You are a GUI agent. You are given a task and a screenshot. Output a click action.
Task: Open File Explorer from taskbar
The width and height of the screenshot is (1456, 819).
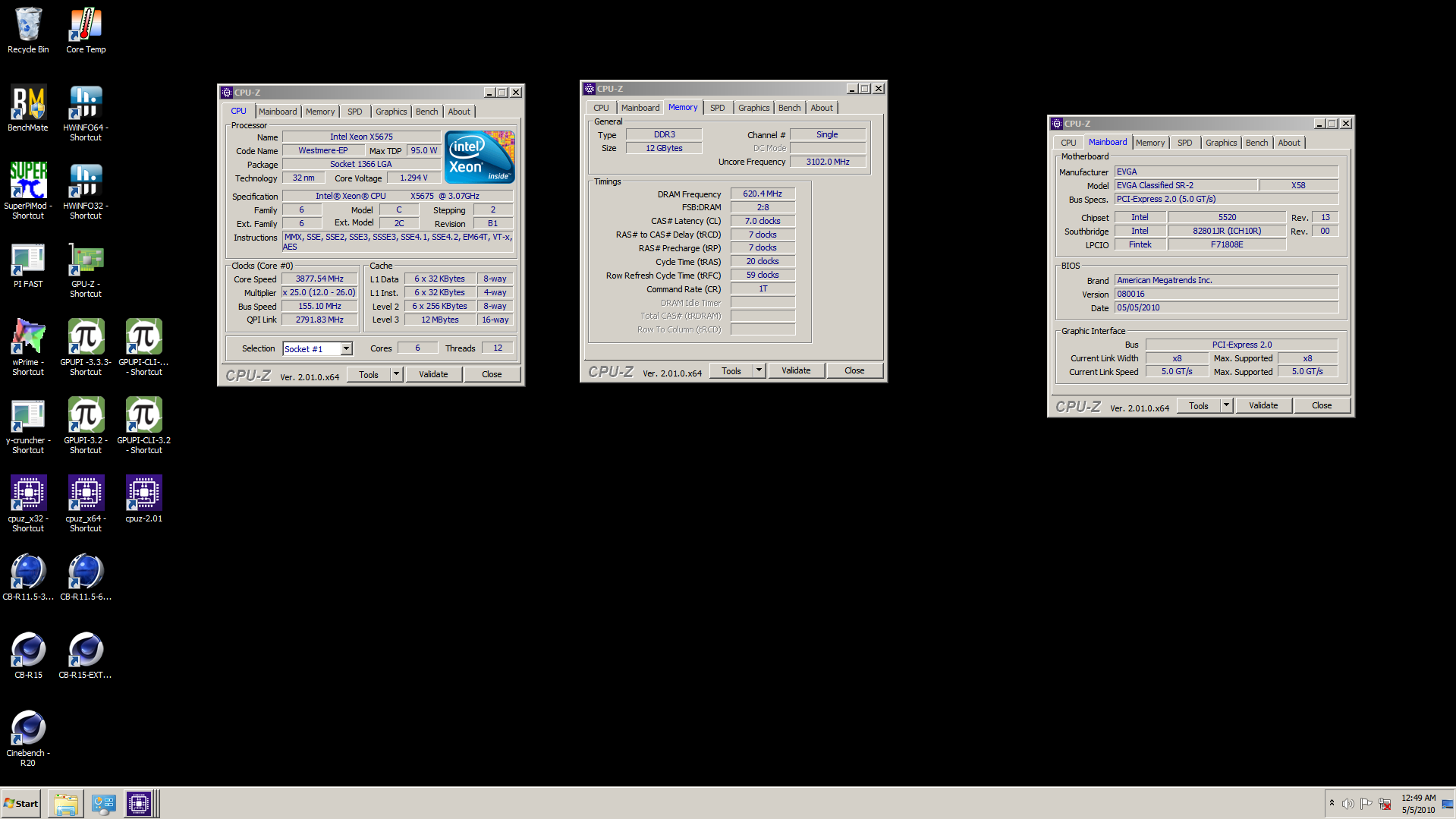point(66,804)
